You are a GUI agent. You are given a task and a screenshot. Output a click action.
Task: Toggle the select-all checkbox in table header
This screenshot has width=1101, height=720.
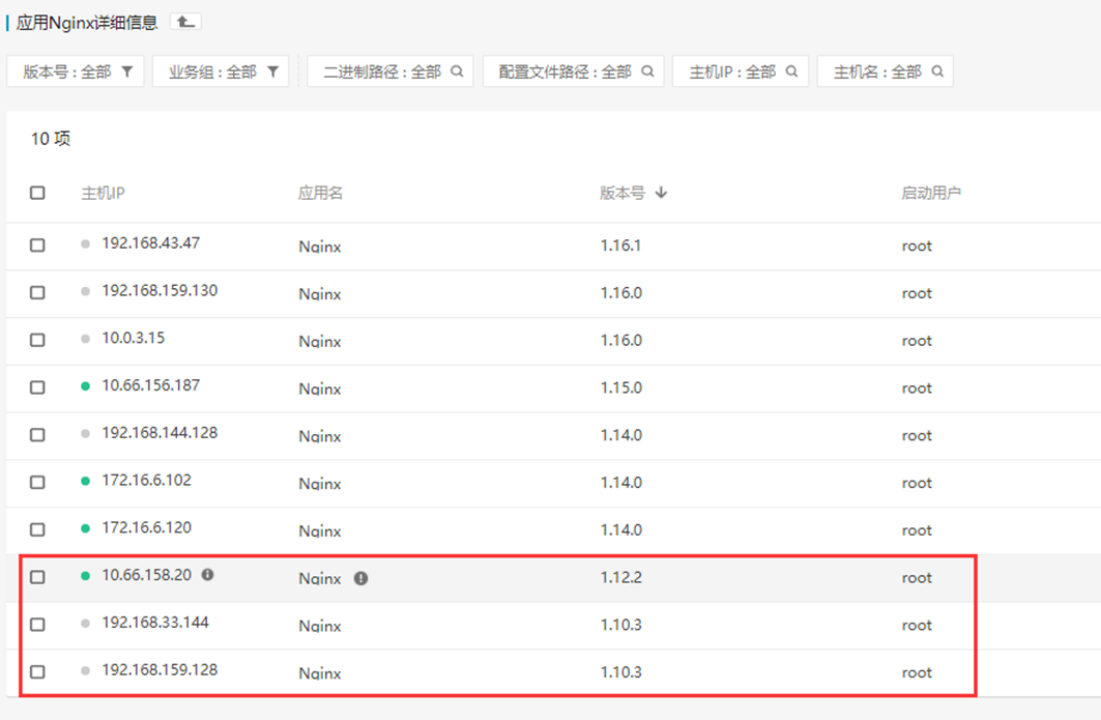pos(38,193)
